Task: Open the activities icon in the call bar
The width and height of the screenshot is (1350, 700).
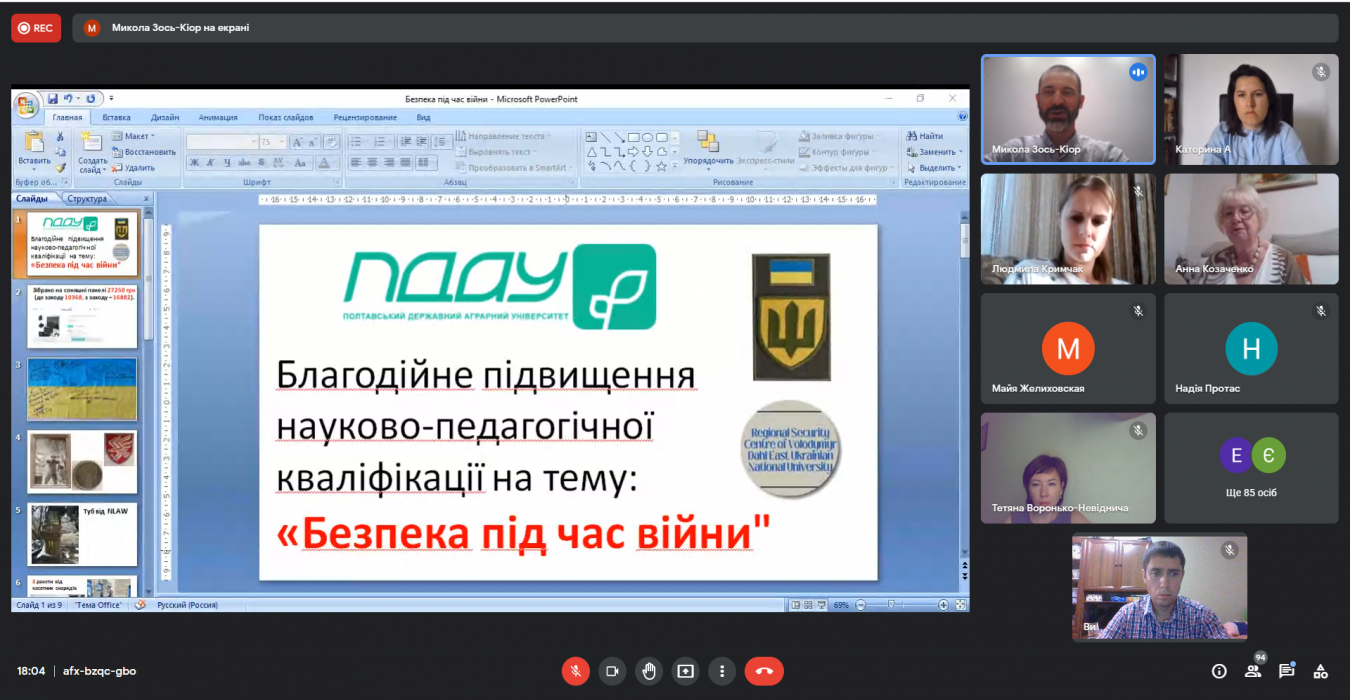Action: click(1320, 671)
